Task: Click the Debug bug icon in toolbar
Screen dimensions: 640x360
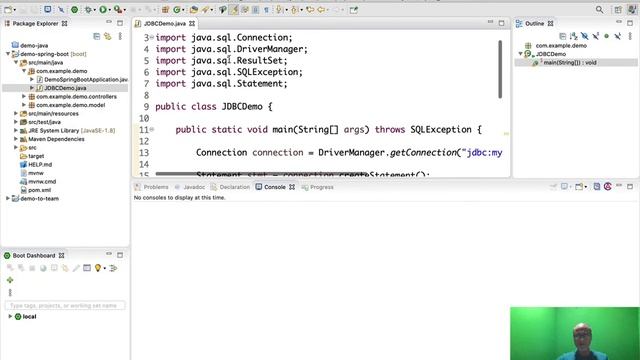Action: tap(88, 9)
